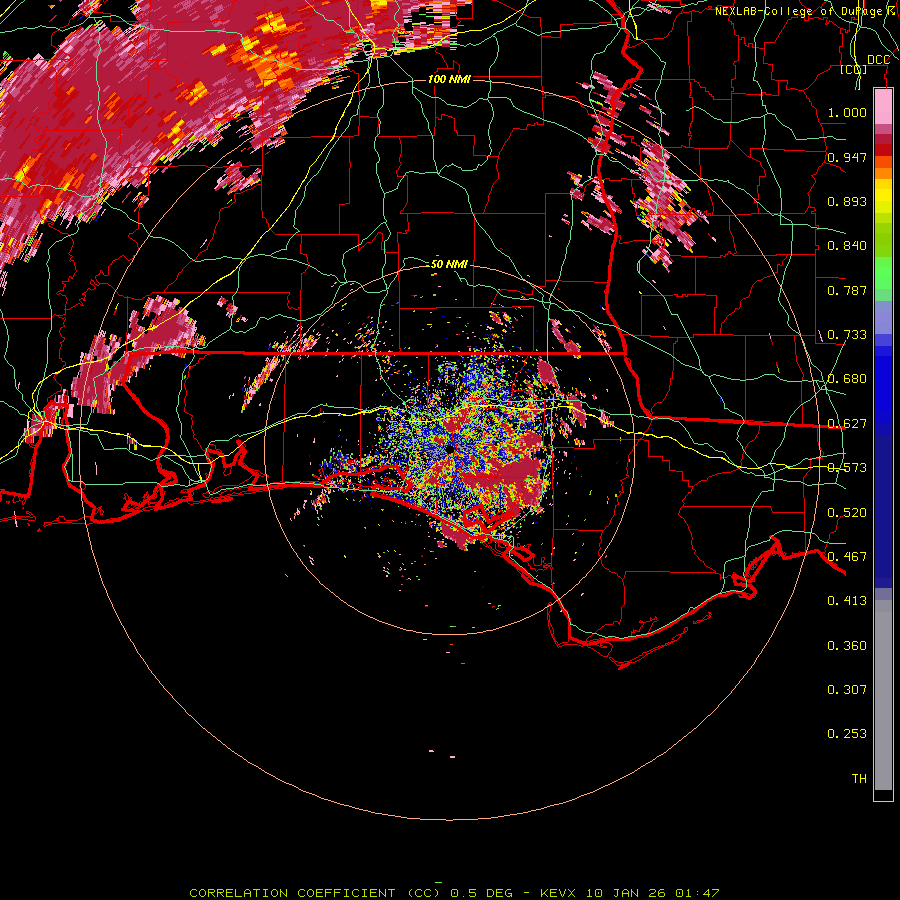Pick the gray low-value segment of the color bar
Image resolution: width=900 pixels, height=900 pixels.
(883, 695)
